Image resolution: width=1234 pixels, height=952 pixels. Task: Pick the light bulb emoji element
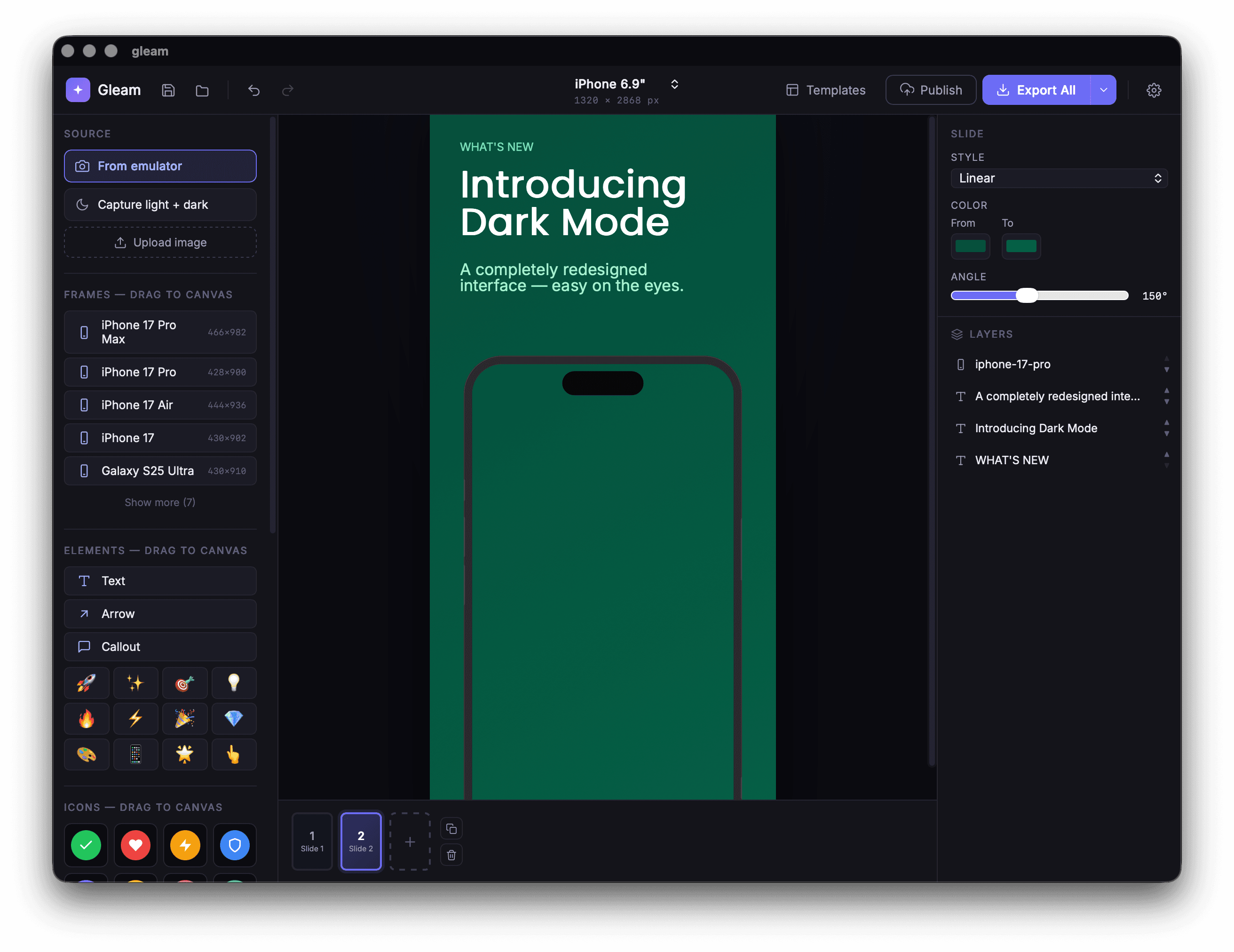click(x=234, y=682)
